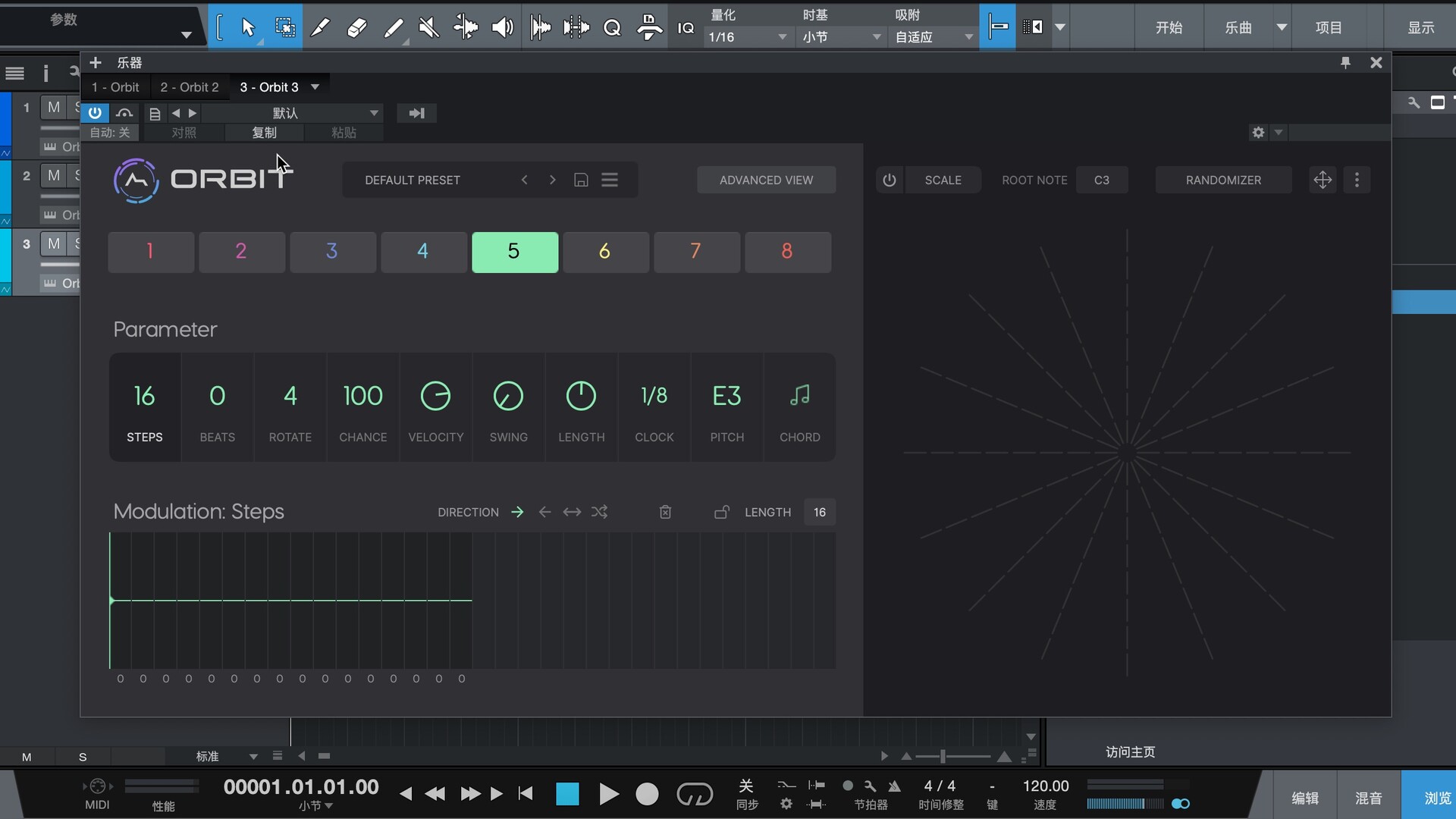Select the Eraser tool

(356, 28)
